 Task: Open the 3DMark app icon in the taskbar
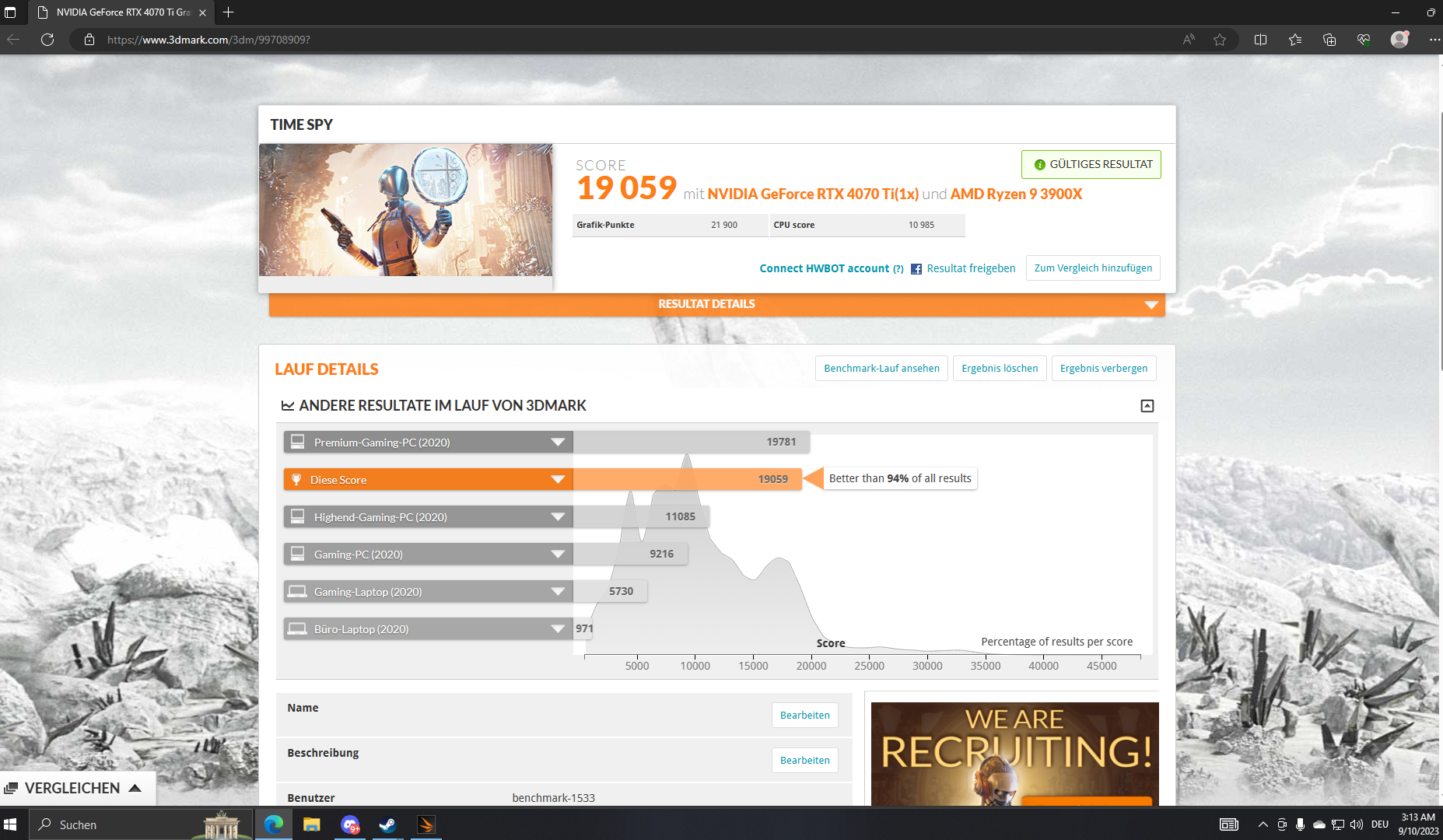pos(426,824)
